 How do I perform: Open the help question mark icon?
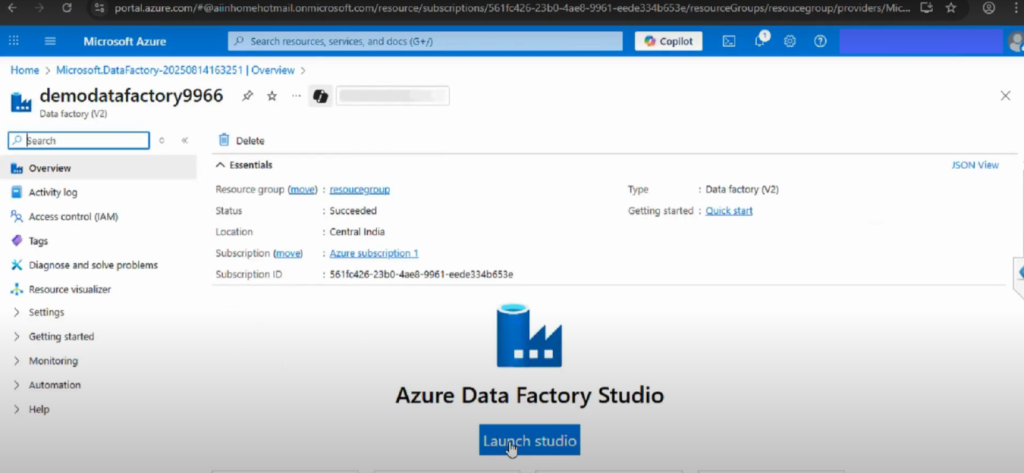tap(820, 41)
